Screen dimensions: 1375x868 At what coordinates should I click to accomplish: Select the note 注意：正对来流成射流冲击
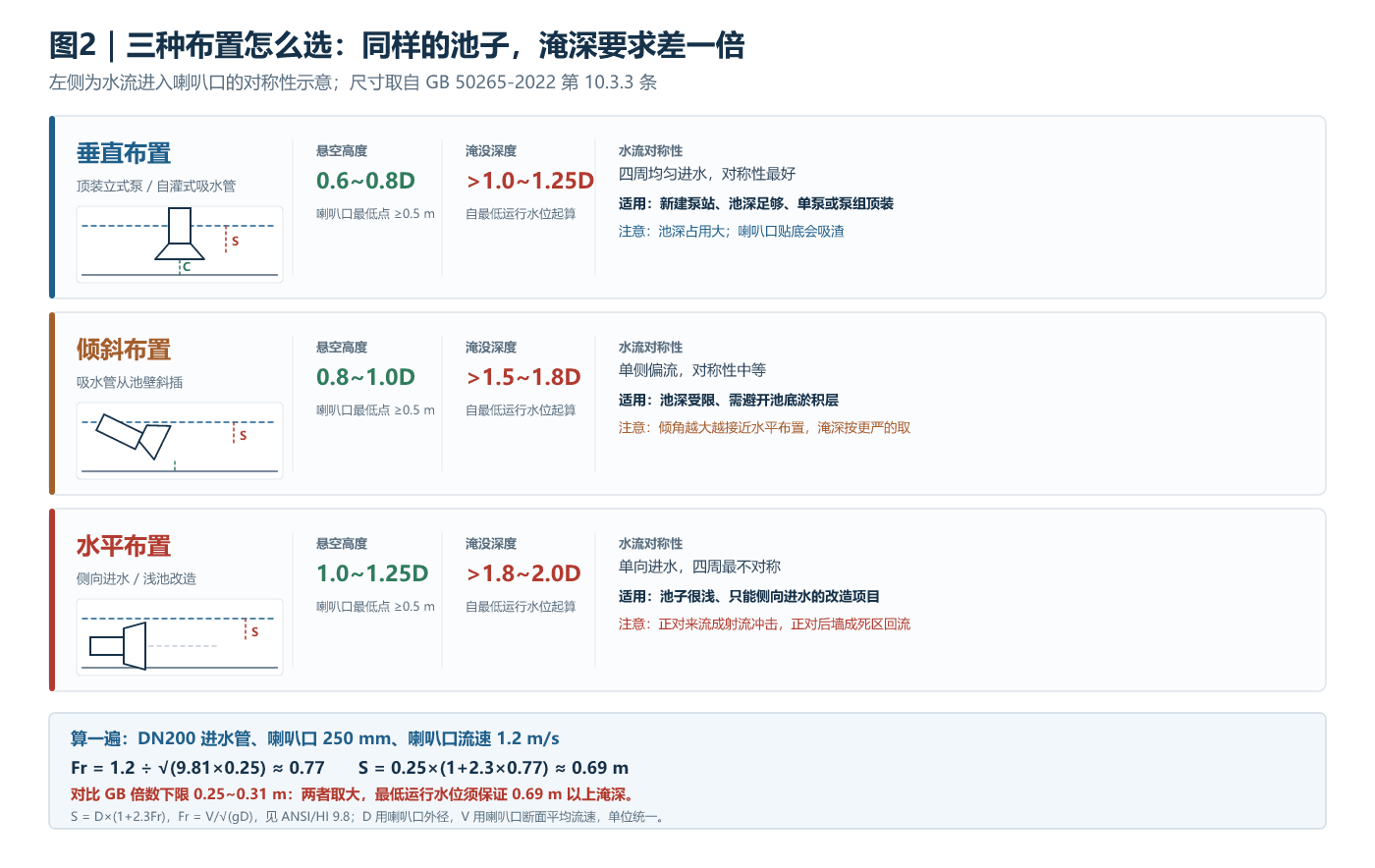(x=764, y=624)
